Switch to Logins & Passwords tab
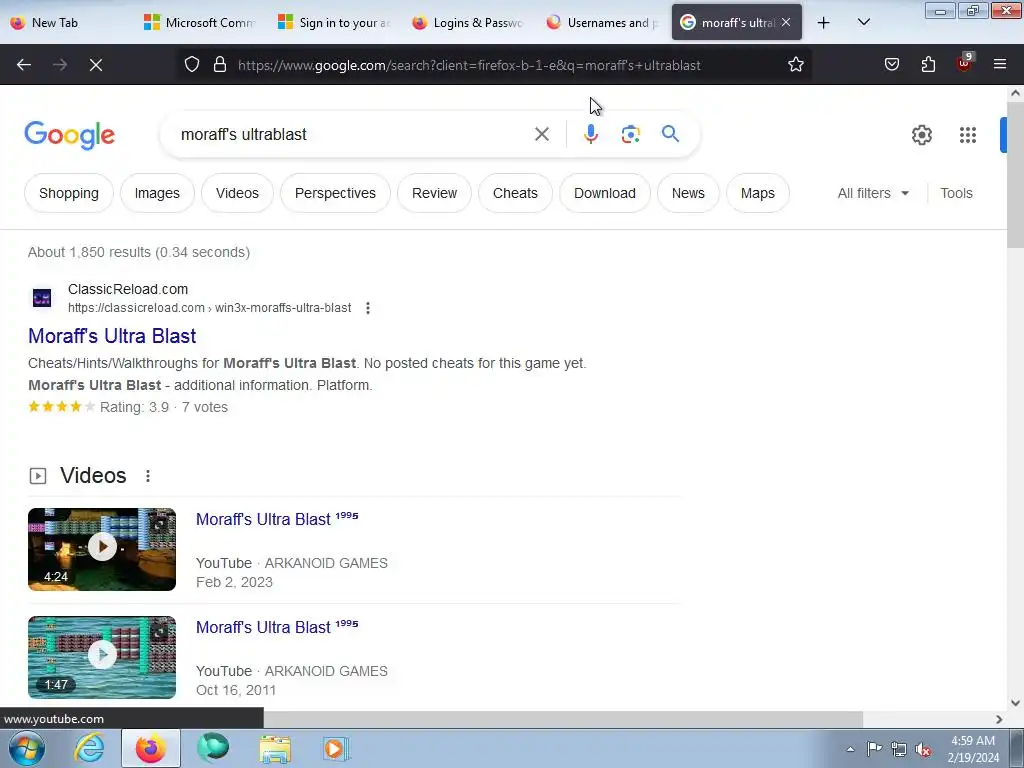Screen dimensions: 1024x768 [469, 23]
